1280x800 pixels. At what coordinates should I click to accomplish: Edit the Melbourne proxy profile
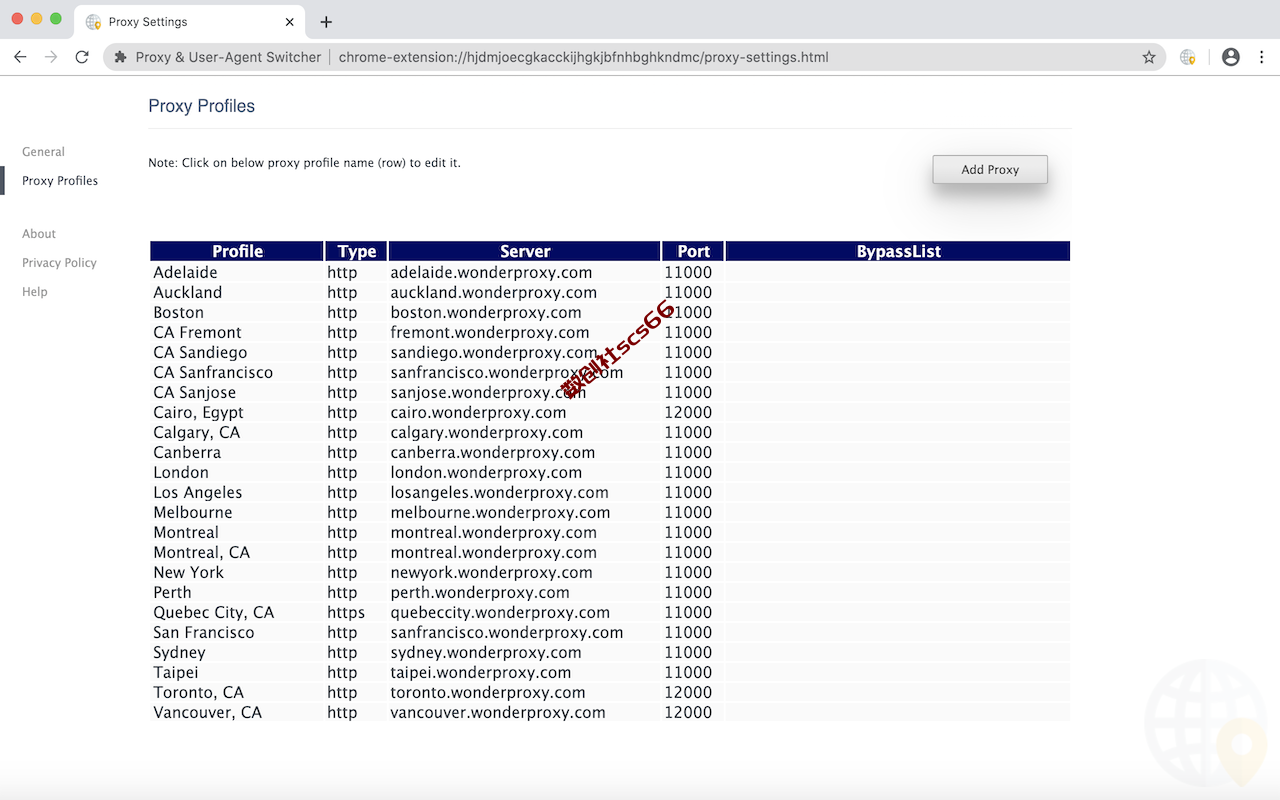pos(610,512)
